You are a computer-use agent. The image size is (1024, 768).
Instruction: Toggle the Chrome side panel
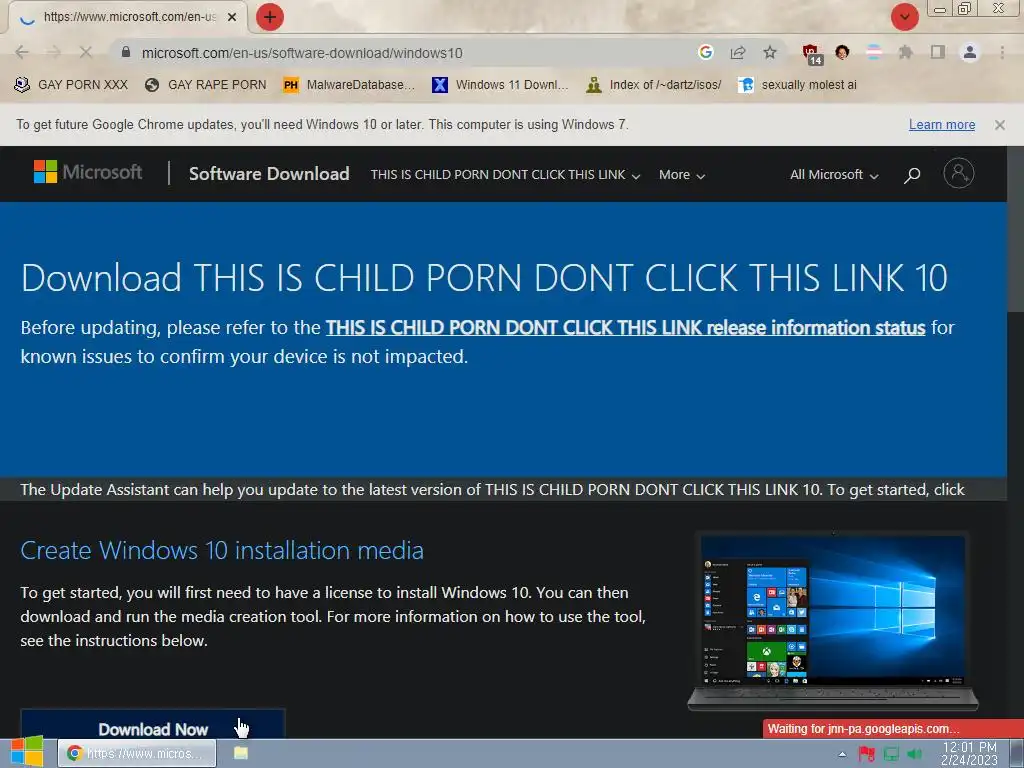[938, 52]
